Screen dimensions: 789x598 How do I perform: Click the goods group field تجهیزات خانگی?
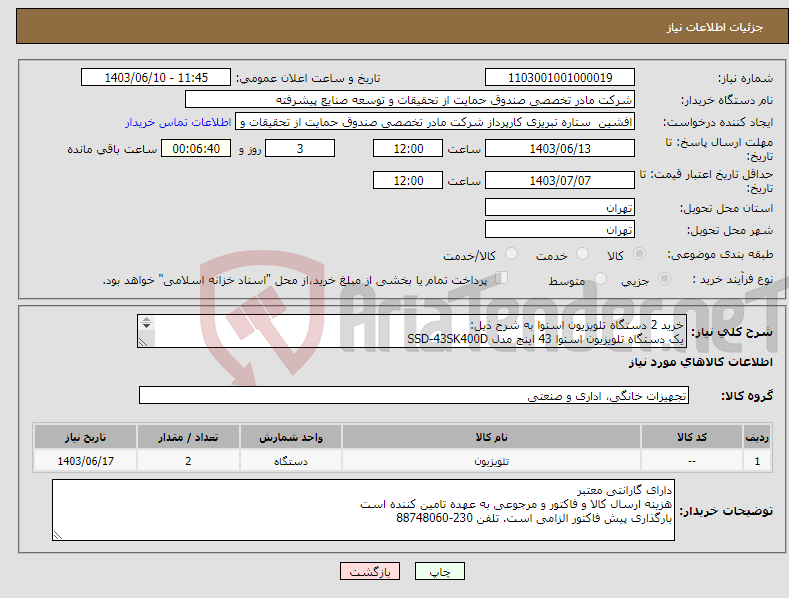coord(414,395)
